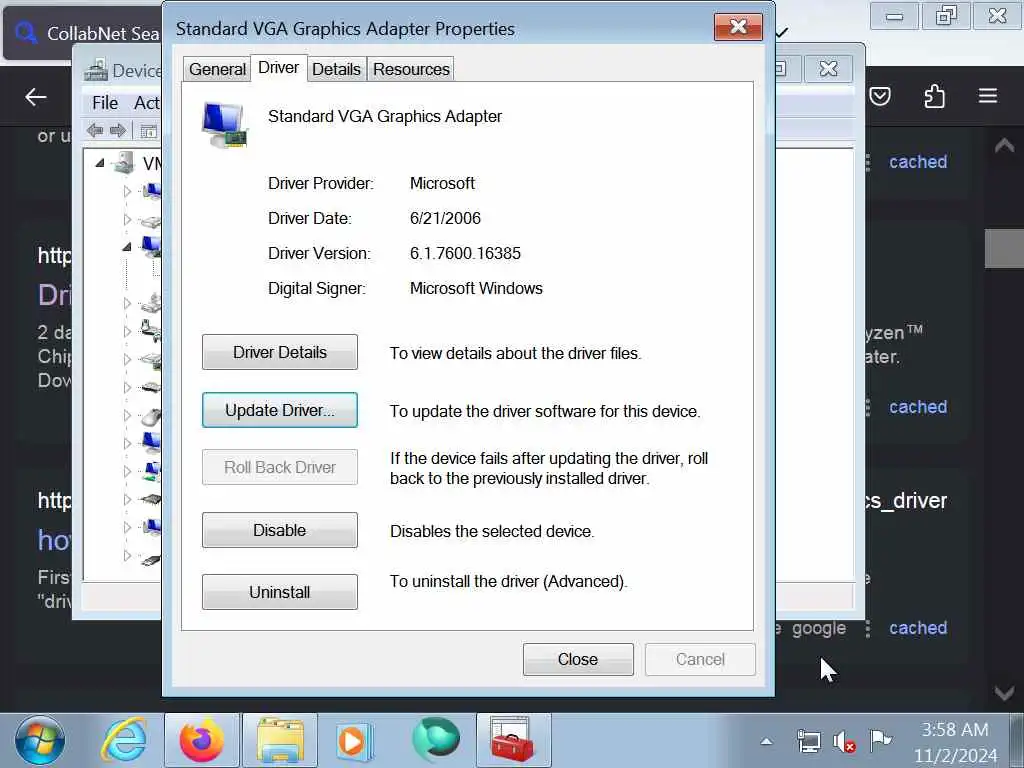This screenshot has height=768, width=1024.
Task: Expand the node with the mouse icon
Action: click(x=127, y=415)
